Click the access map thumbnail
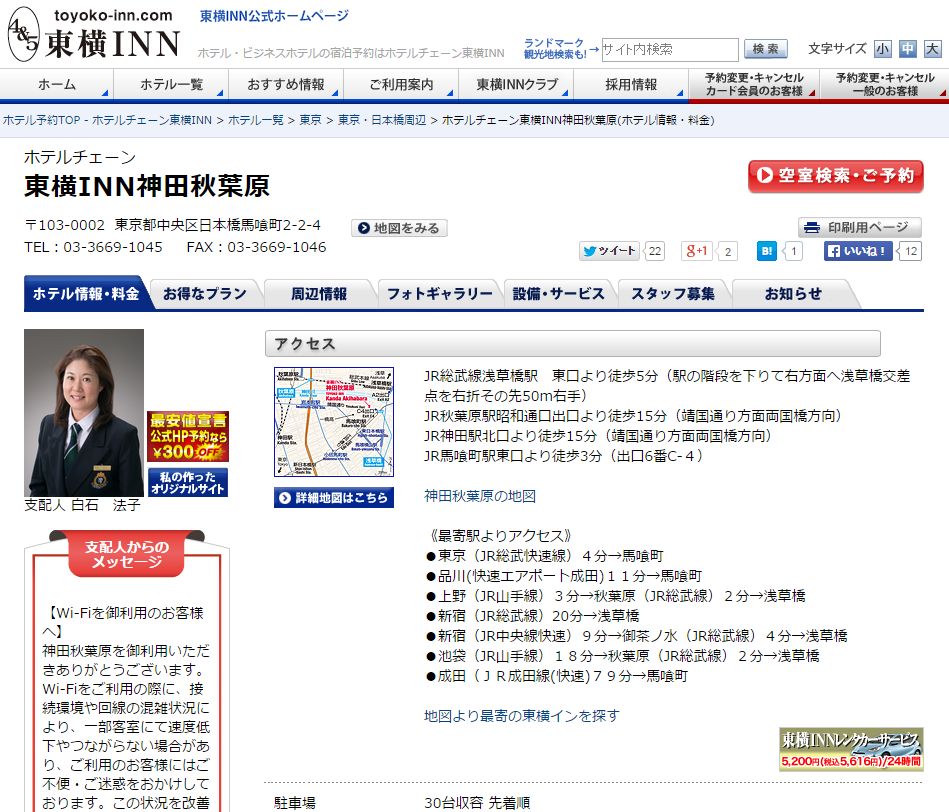This screenshot has width=949, height=812. click(x=334, y=422)
